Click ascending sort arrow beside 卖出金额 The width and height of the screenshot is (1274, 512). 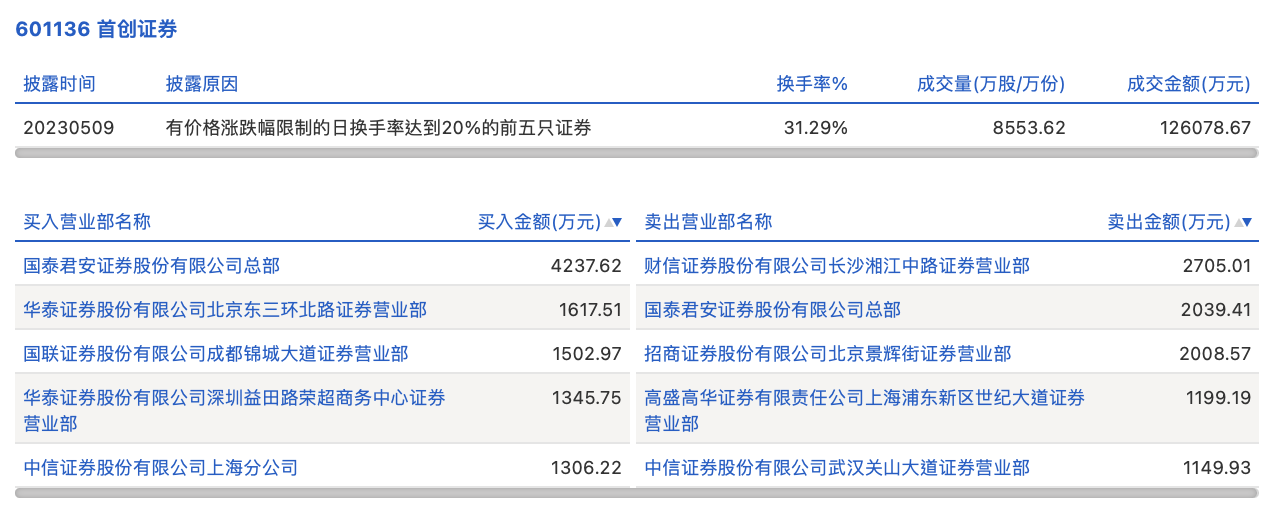click(x=1239, y=223)
